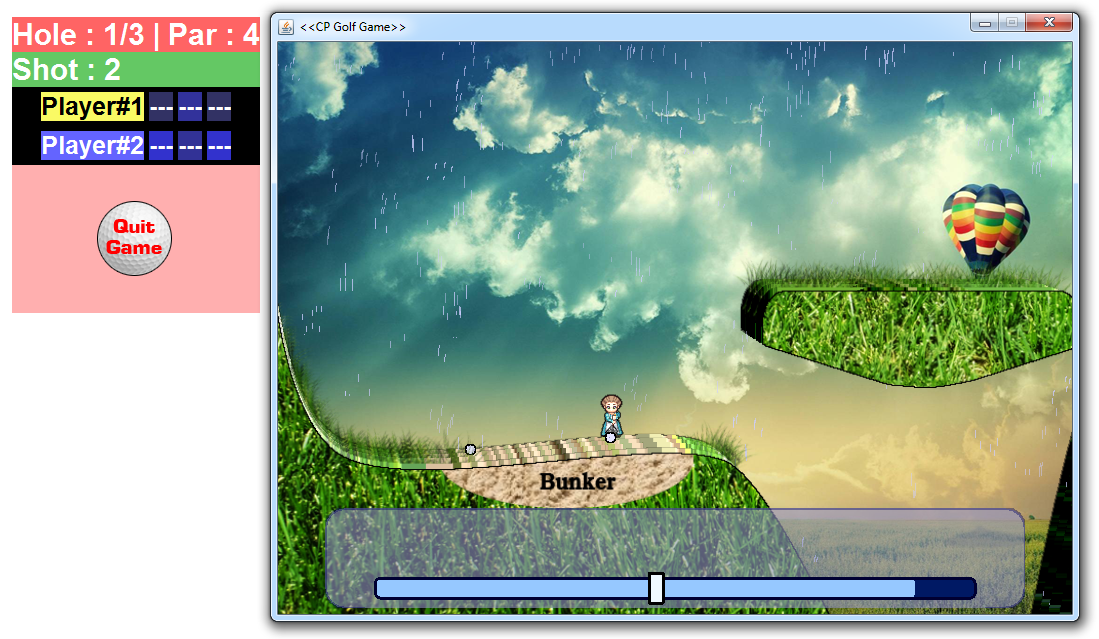Click the Java icon in the title bar
The height and width of the screenshot is (639, 1099).
(286, 26)
